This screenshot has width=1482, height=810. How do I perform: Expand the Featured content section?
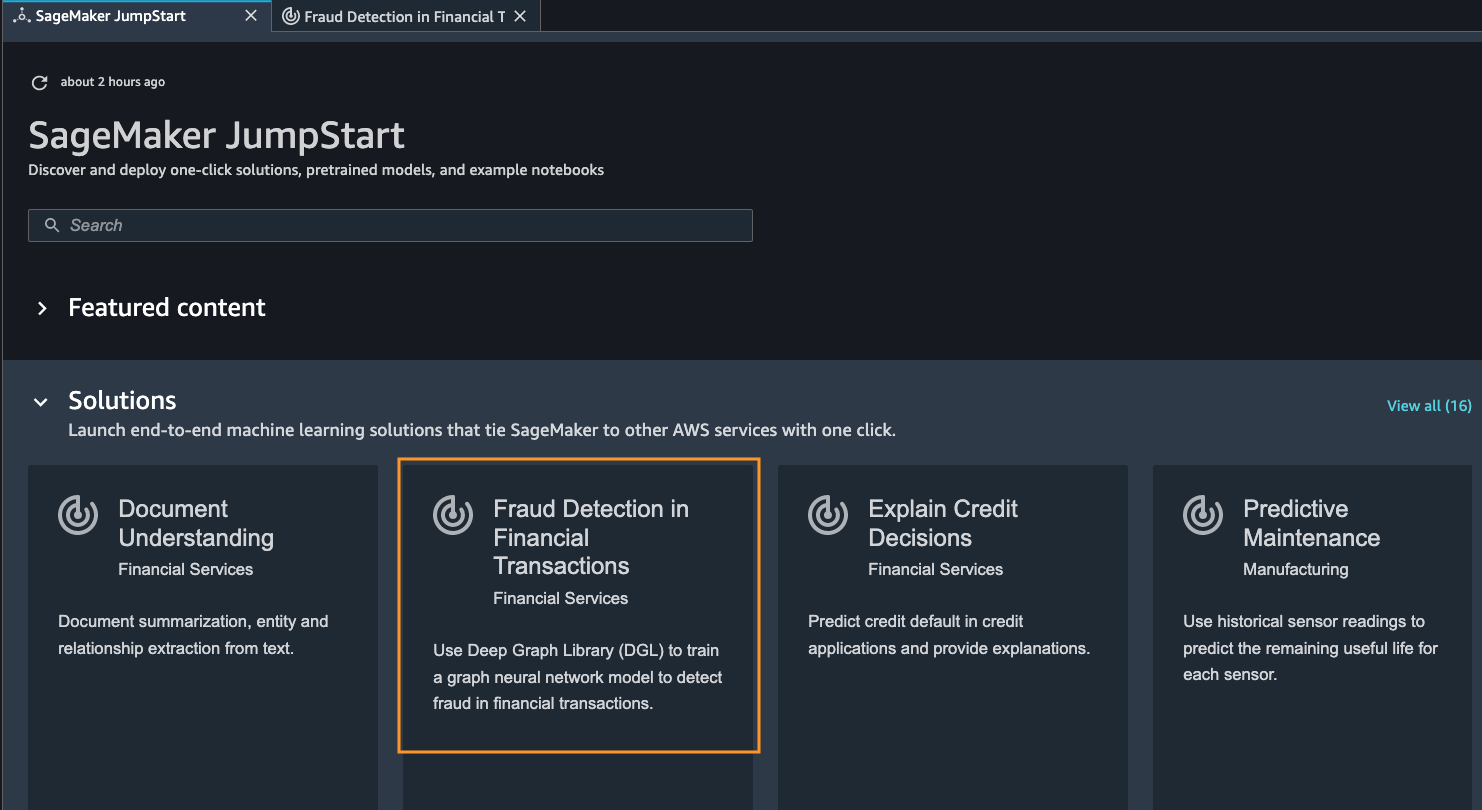tap(42, 308)
